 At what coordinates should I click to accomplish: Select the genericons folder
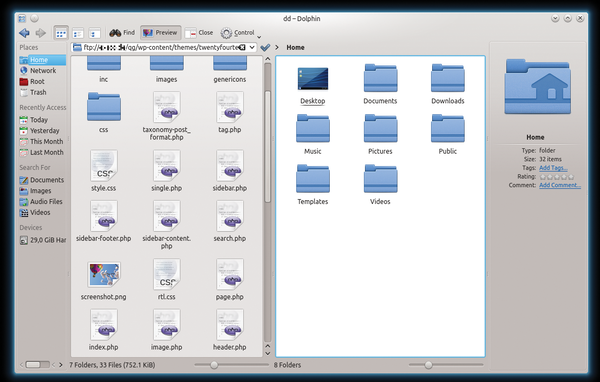[230, 69]
